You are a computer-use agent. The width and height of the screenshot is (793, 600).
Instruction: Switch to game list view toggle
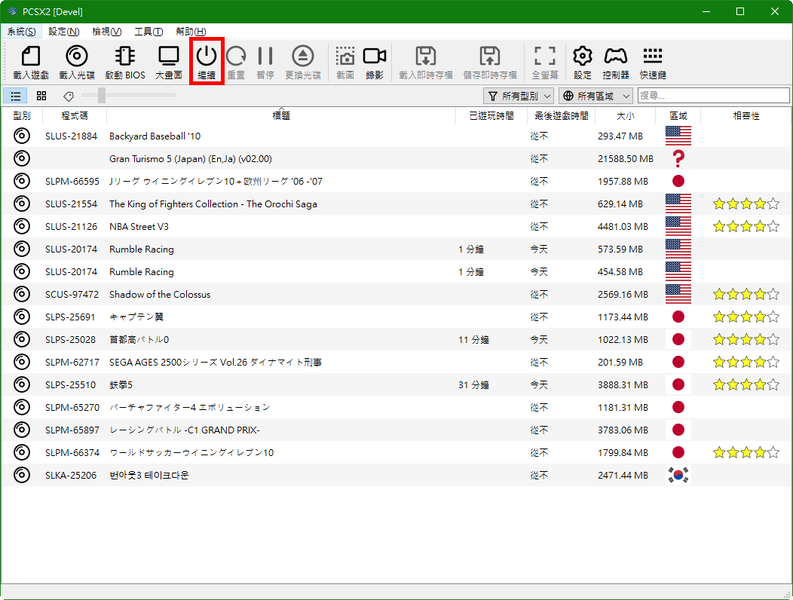pyautogui.click(x=16, y=96)
